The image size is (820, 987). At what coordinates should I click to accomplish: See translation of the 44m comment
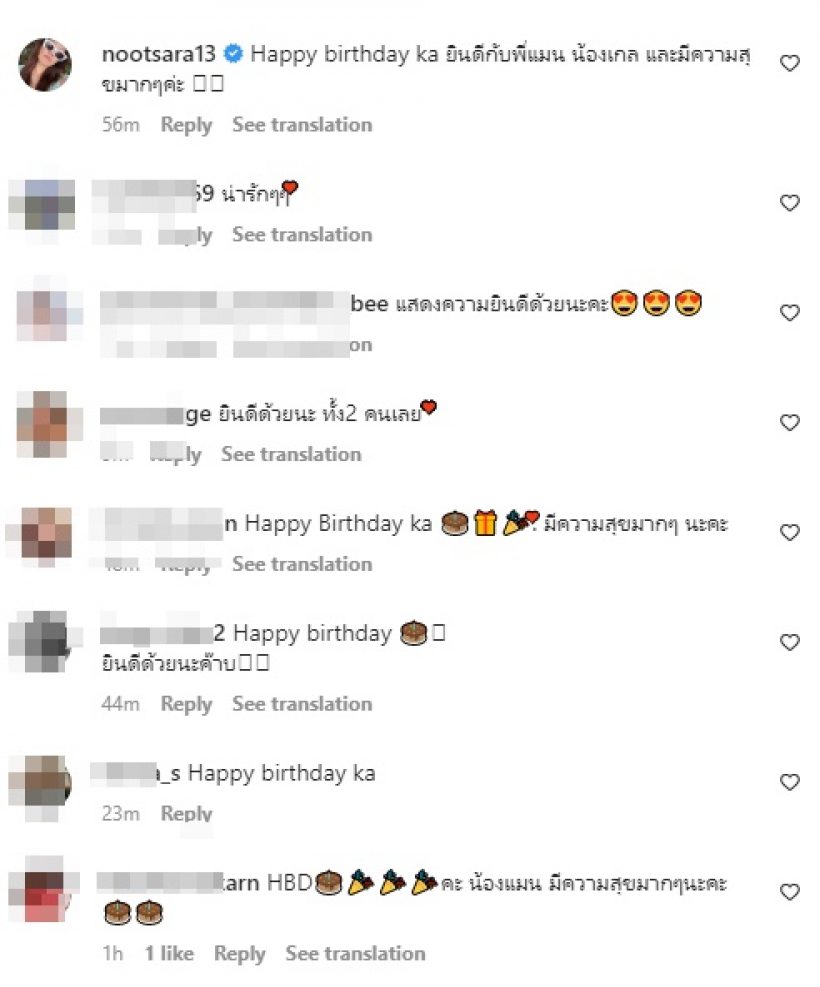[302, 704]
